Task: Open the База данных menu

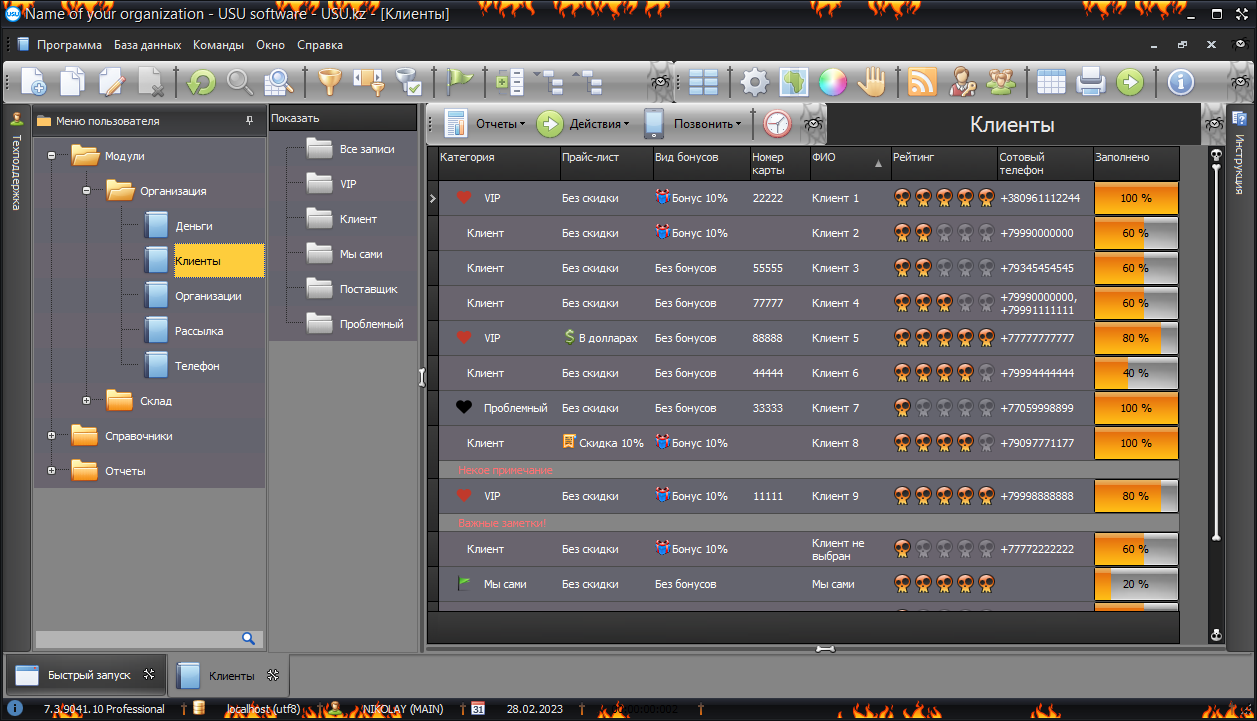Action: click(147, 45)
